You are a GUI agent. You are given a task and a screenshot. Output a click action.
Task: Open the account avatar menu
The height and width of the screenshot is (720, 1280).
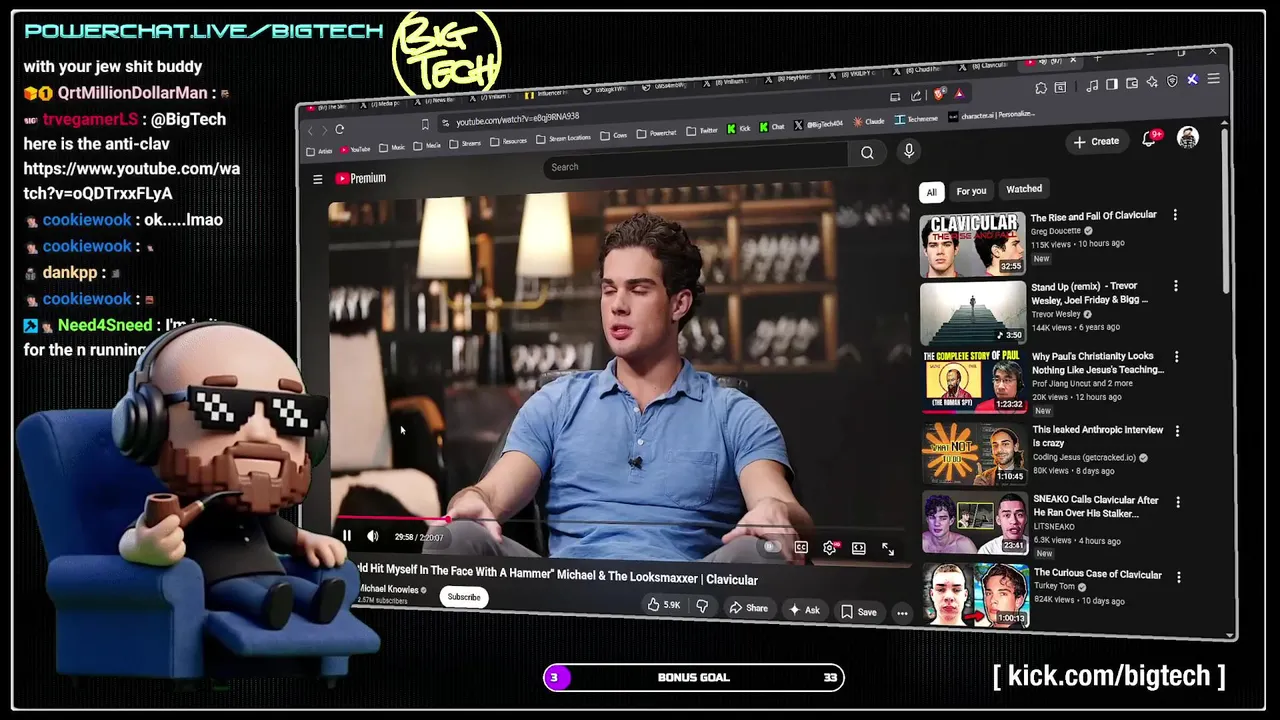1188,138
